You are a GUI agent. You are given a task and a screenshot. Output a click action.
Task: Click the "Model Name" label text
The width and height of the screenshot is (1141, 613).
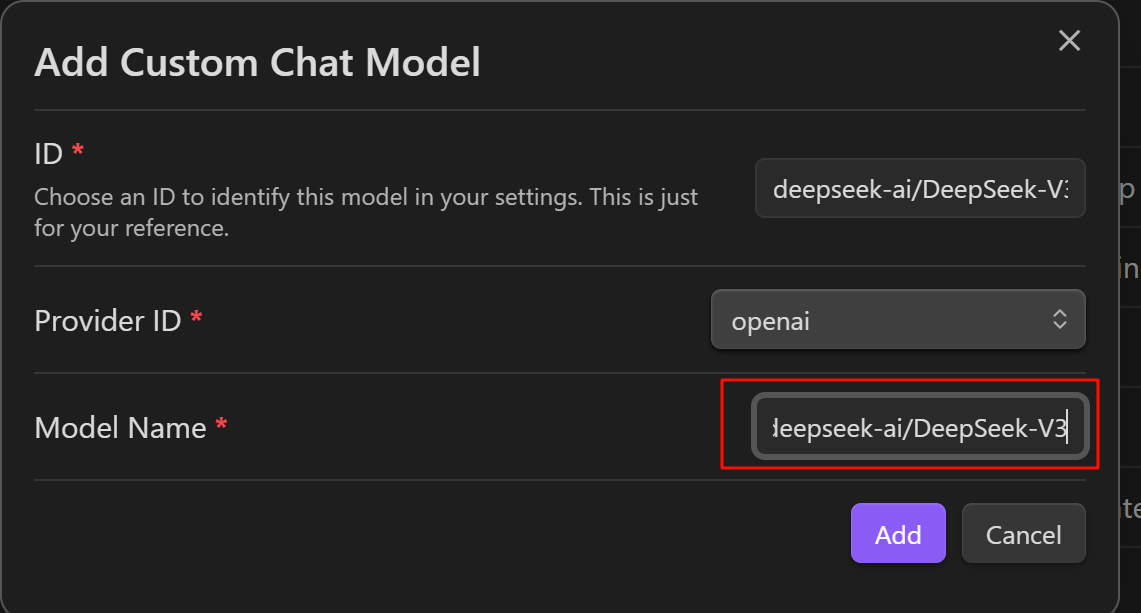pos(120,428)
